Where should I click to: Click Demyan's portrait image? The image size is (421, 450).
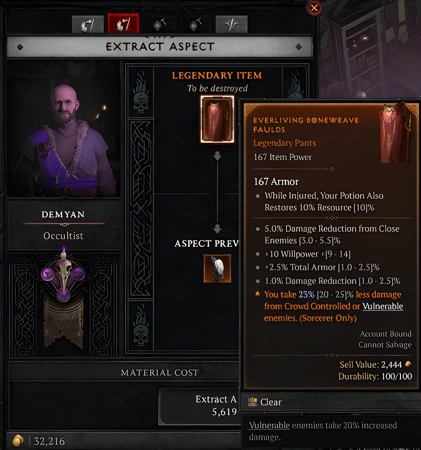click(63, 129)
